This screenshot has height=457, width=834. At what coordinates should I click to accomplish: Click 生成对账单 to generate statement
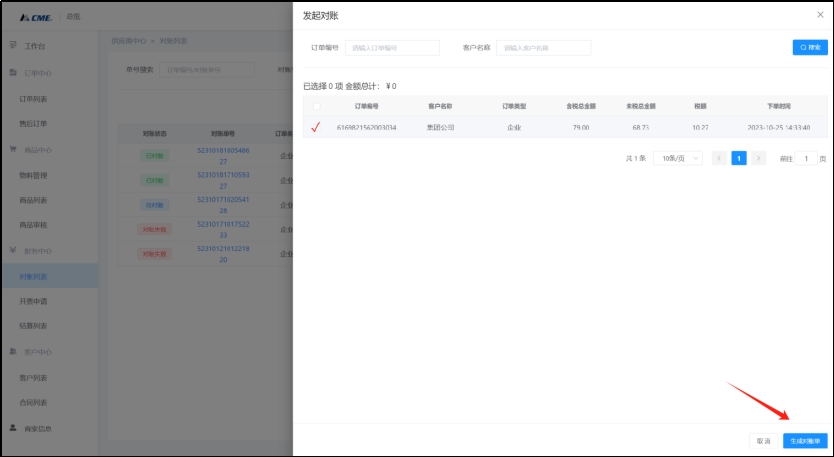point(804,440)
